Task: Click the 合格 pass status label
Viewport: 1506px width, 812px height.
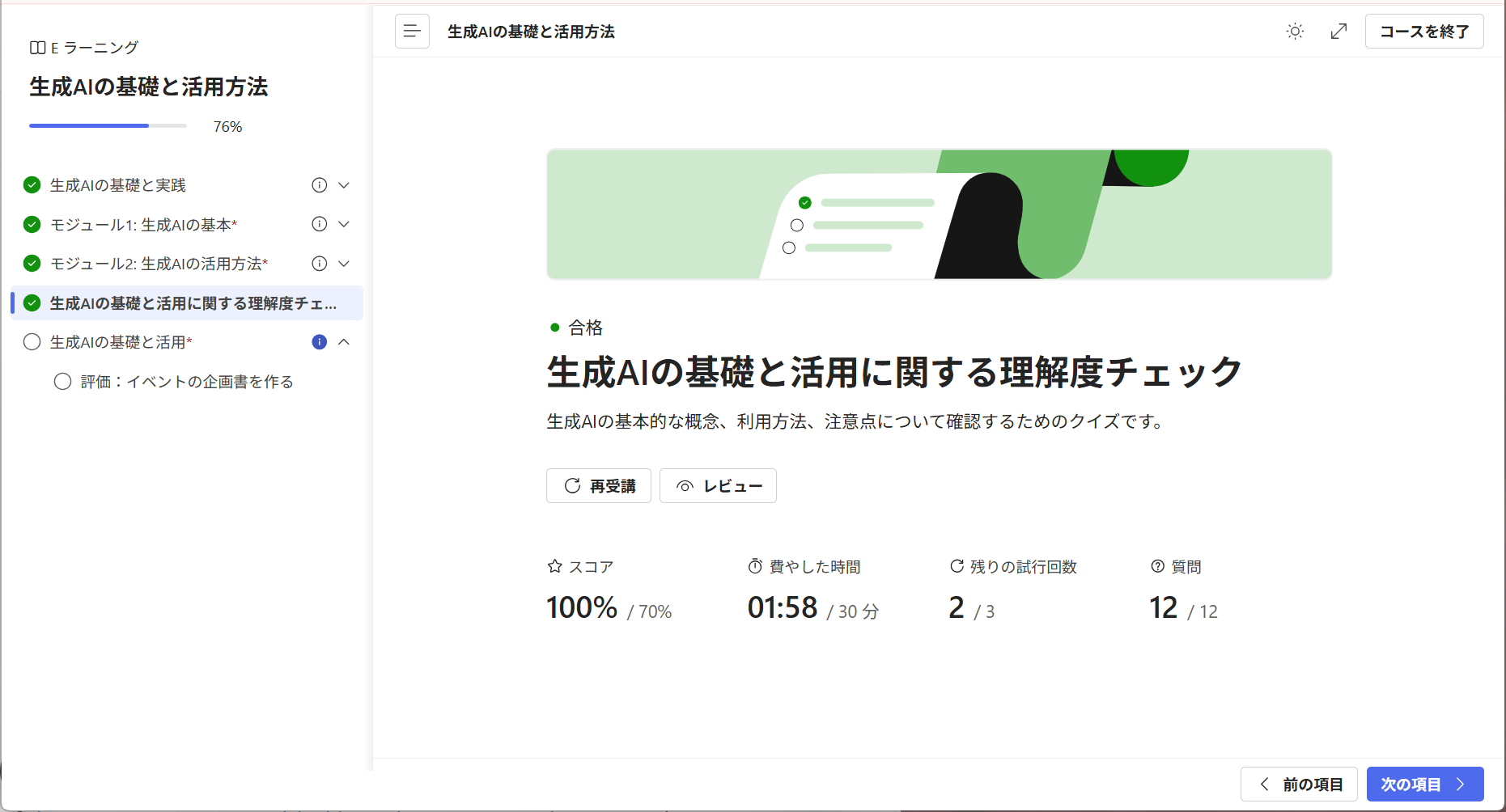Action: [585, 328]
